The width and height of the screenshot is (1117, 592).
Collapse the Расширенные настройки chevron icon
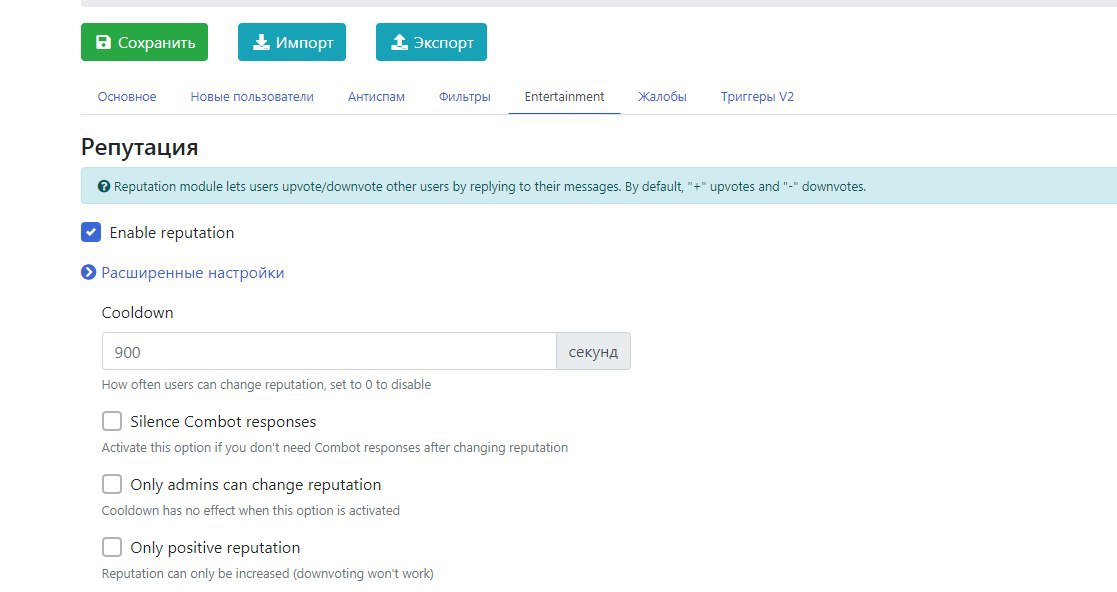[88, 273]
